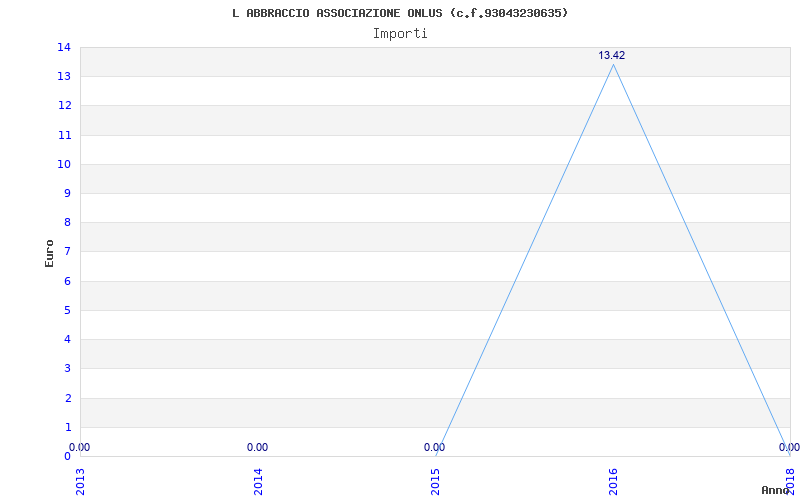Click the 2 tick on the y-axis

(68, 398)
